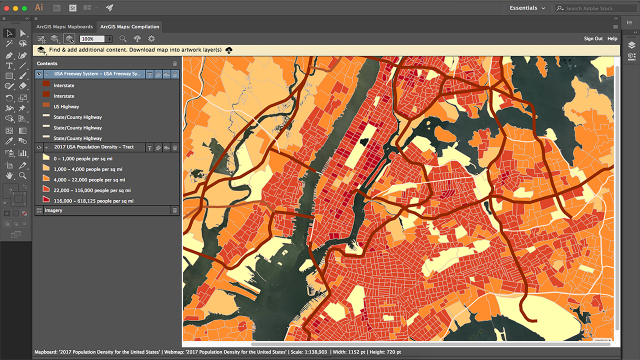Click the map vertical scrollbar

click(617, 198)
